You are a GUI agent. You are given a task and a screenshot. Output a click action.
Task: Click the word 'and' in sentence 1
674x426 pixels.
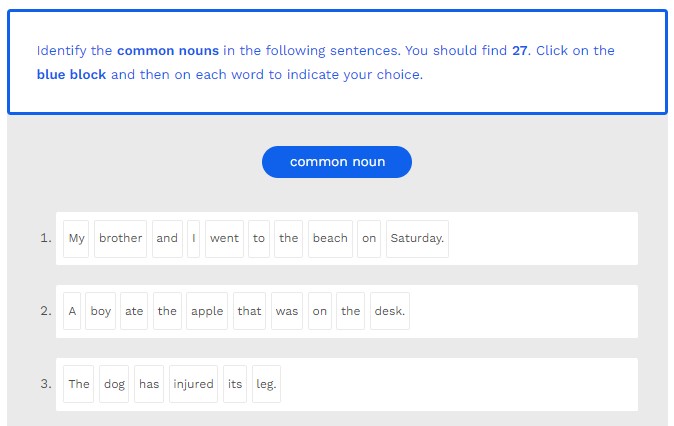pos(167,238)
